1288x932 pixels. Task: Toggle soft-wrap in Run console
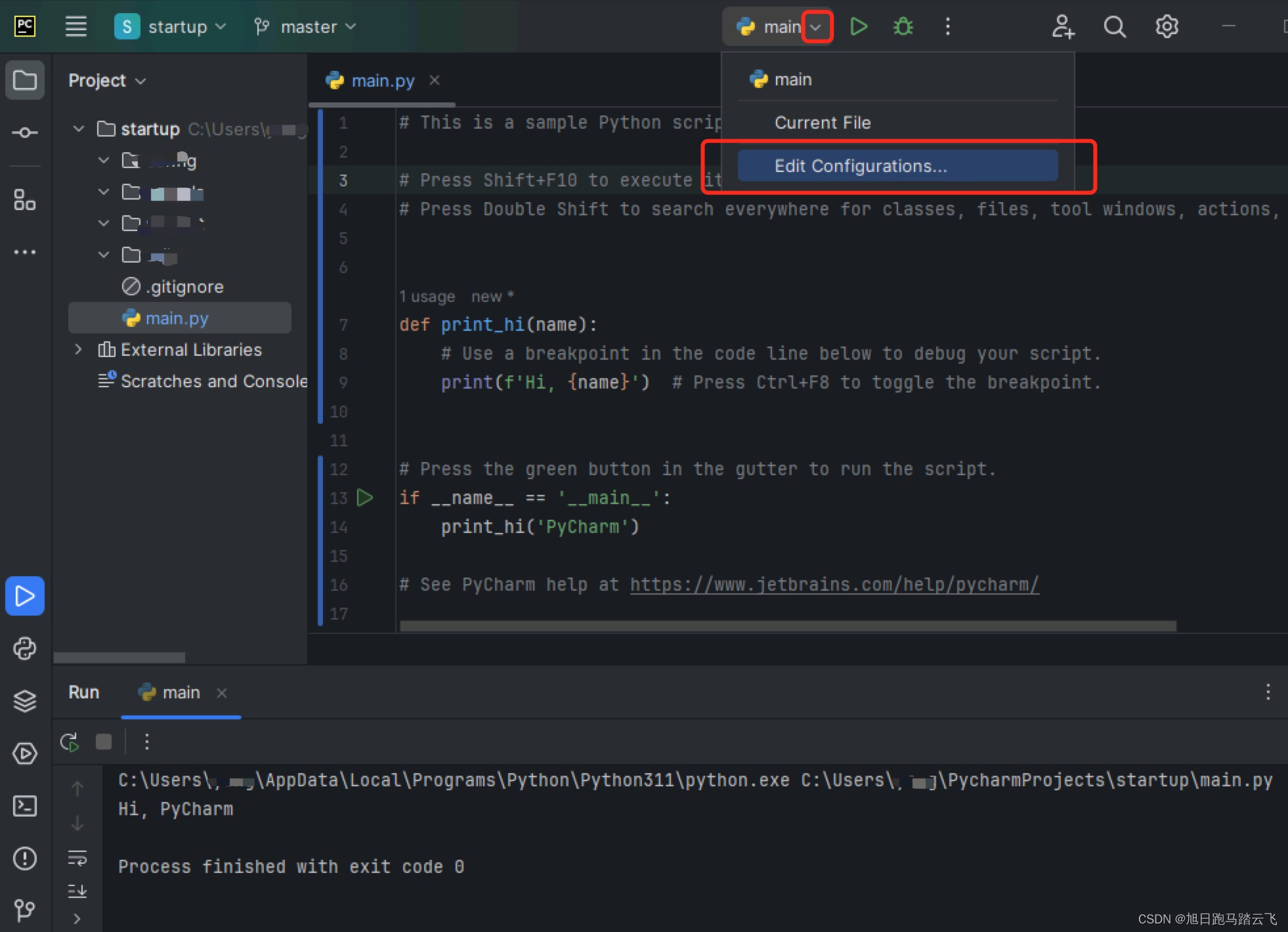[77, 858]
